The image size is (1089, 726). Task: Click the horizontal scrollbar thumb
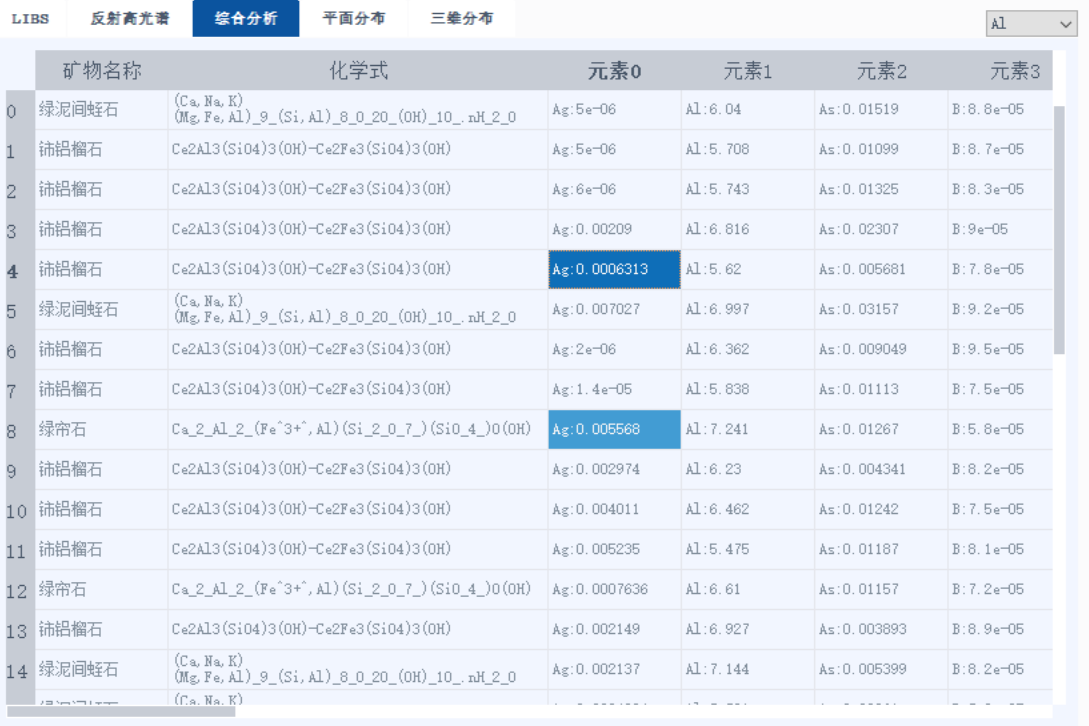coord(120,712)
